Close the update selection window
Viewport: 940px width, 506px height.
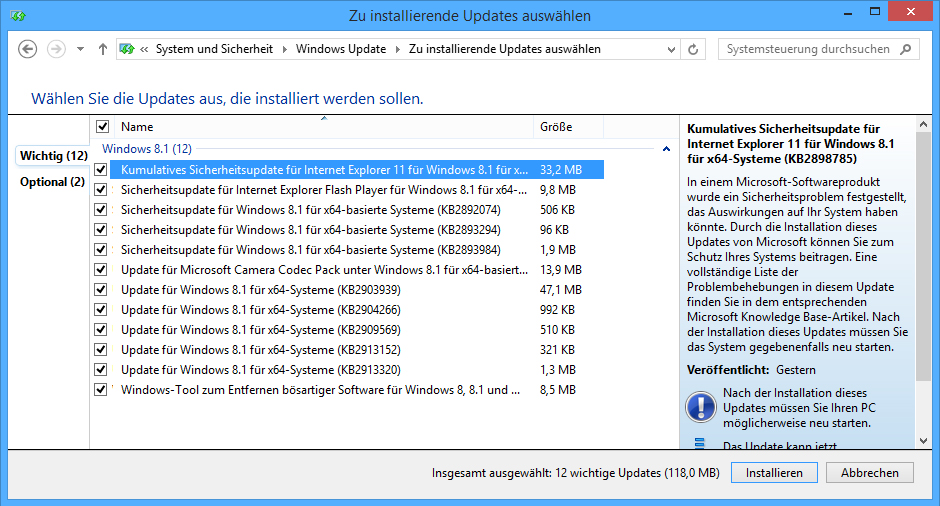coord(910,11)
